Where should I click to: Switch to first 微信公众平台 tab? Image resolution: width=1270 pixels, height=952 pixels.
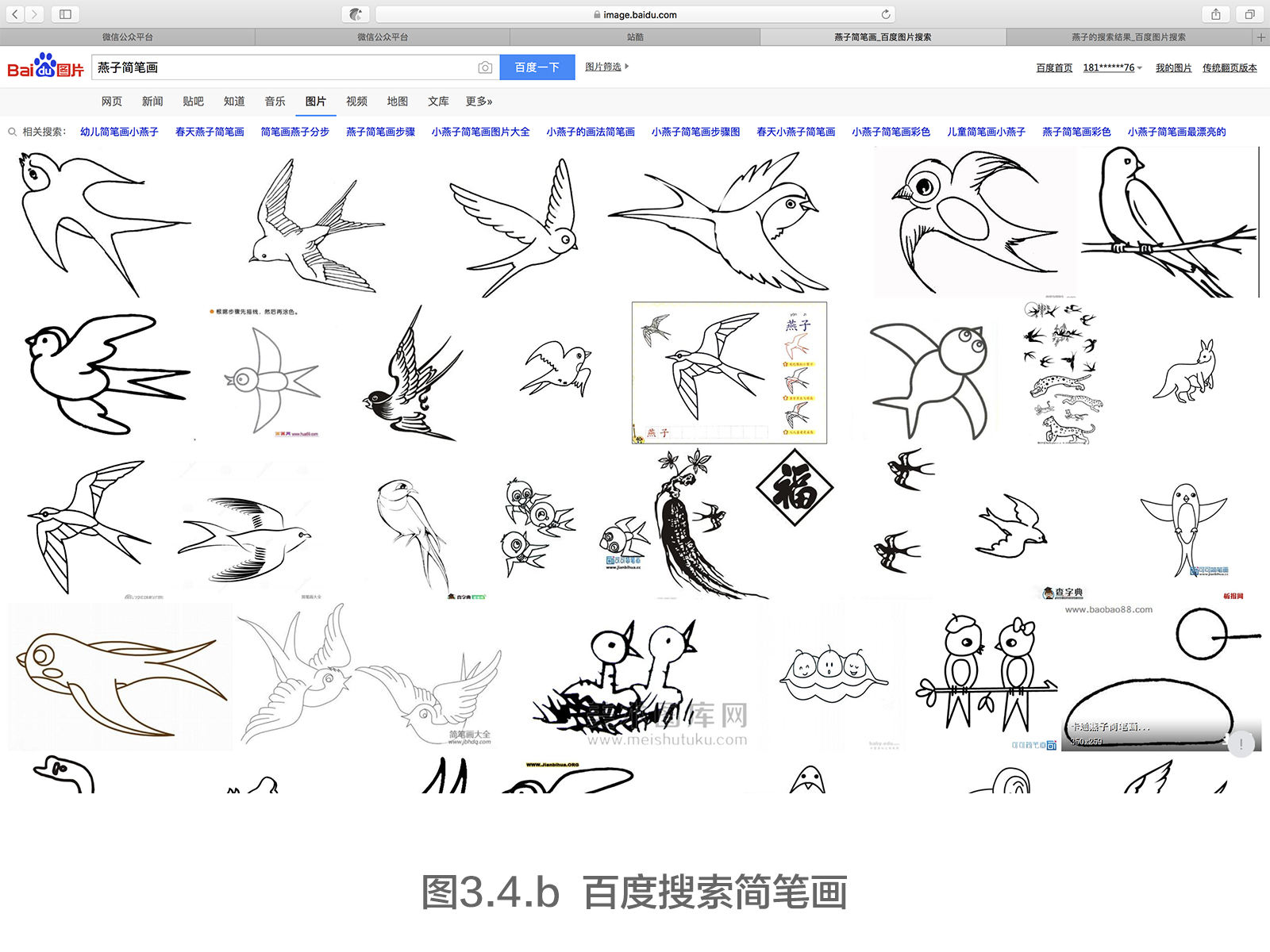128,37
